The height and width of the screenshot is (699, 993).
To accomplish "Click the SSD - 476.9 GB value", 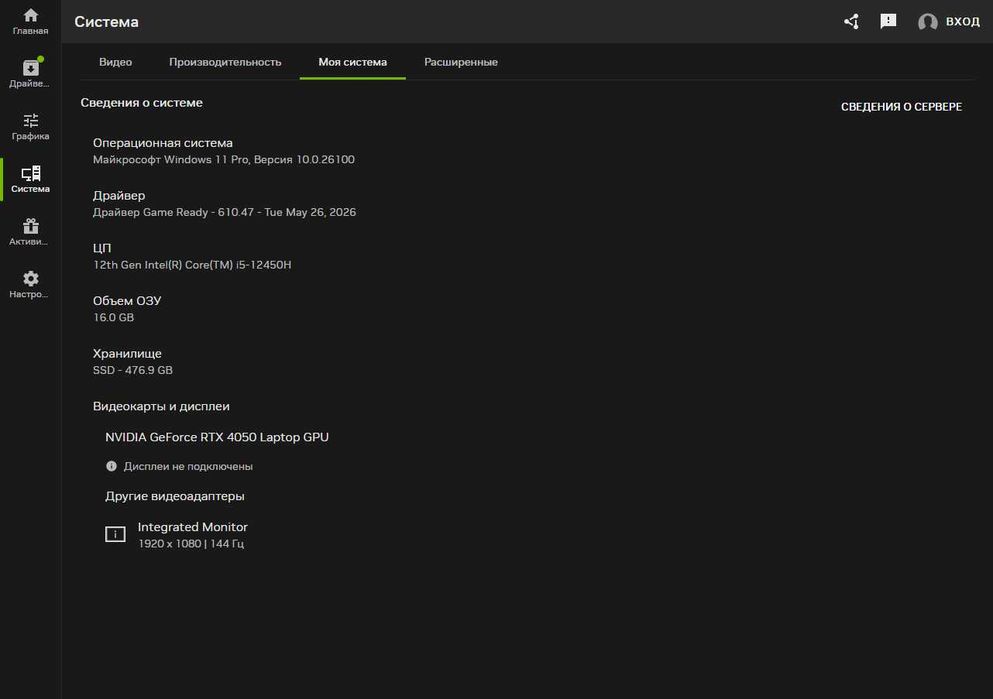I will (x=132, y=370).
